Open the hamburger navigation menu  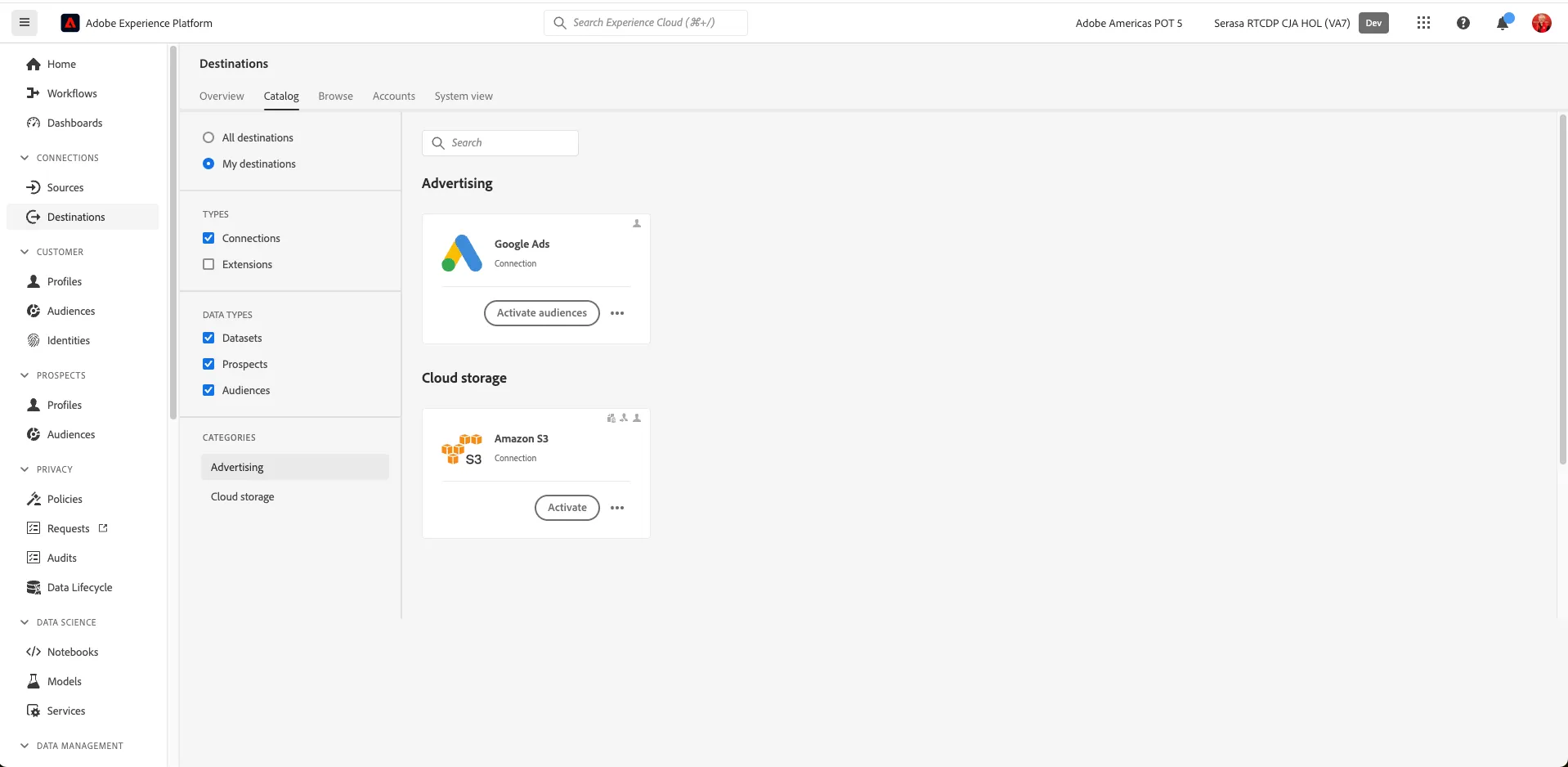tap(25, 23)
